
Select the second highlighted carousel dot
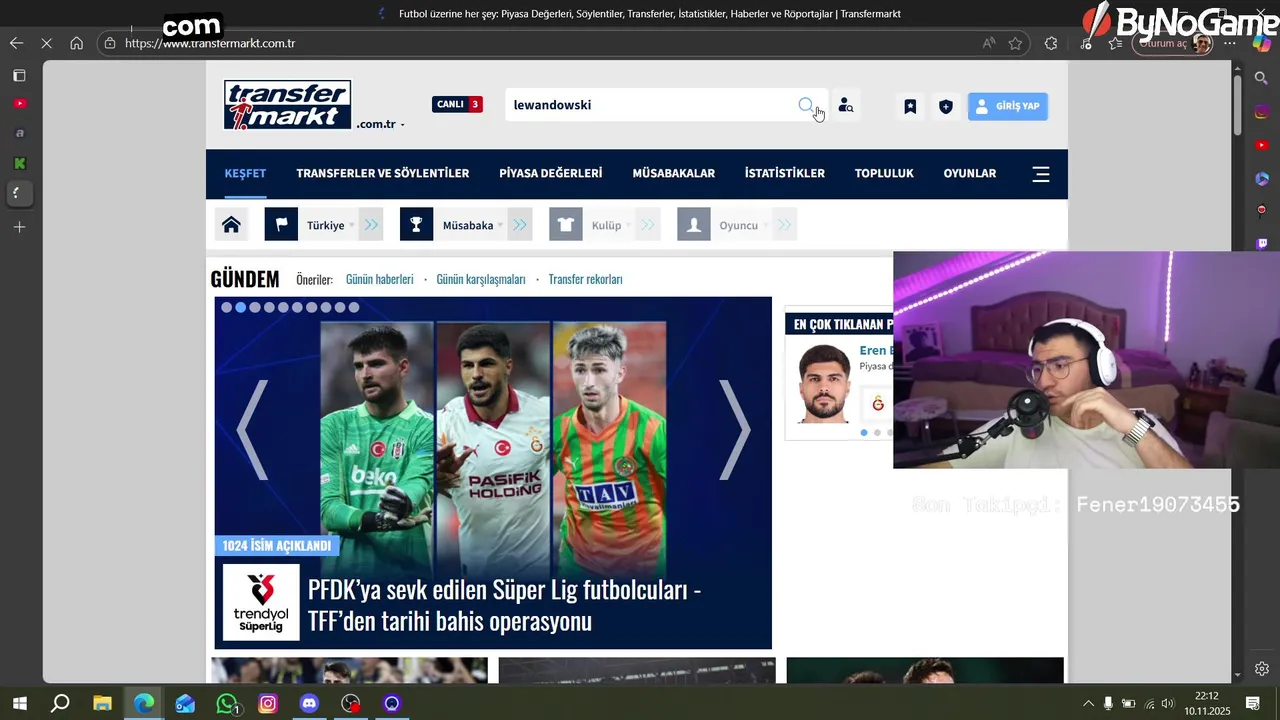[240, 307]
